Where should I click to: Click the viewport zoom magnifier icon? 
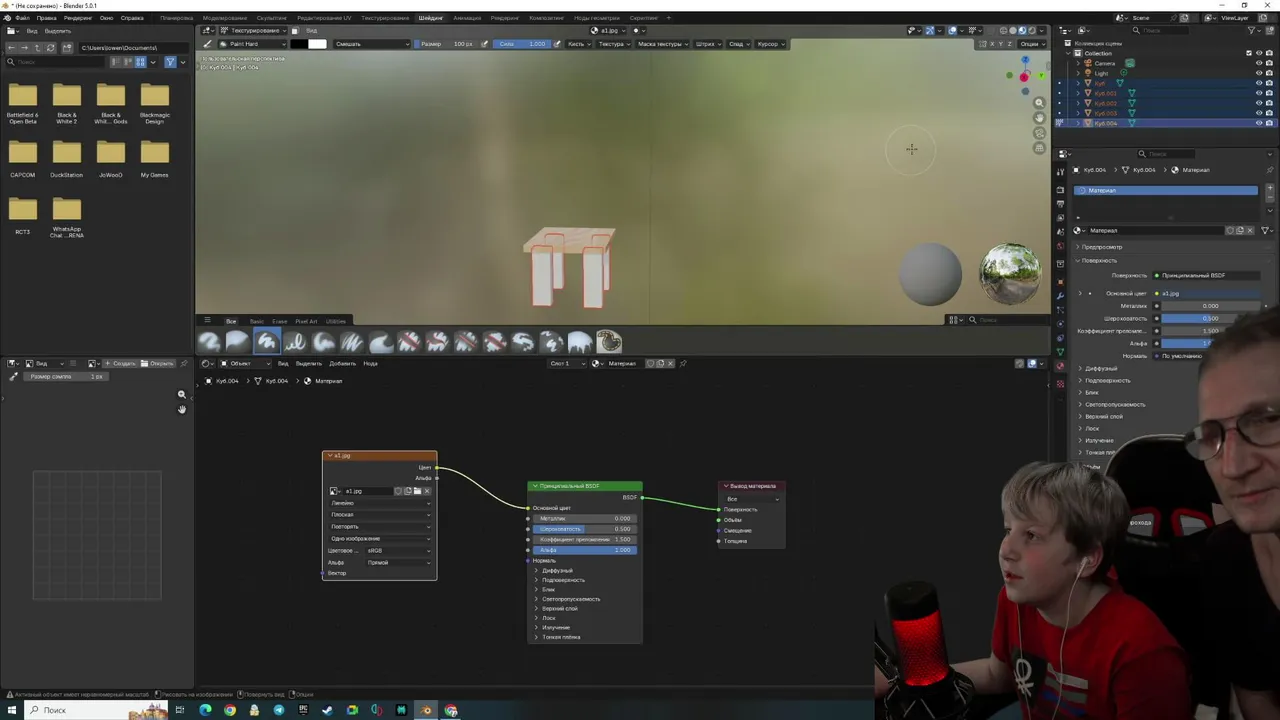point(1039,103)
